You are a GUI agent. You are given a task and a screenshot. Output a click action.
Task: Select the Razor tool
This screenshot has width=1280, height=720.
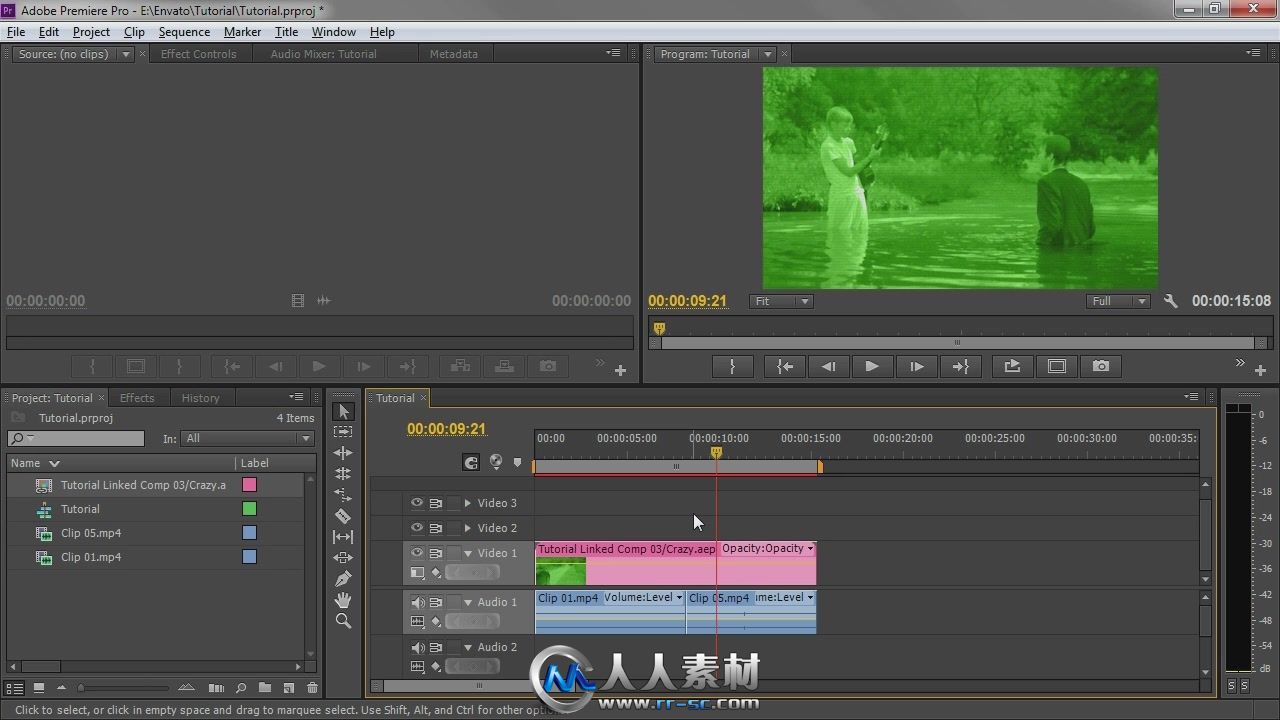tap(343, 516)
